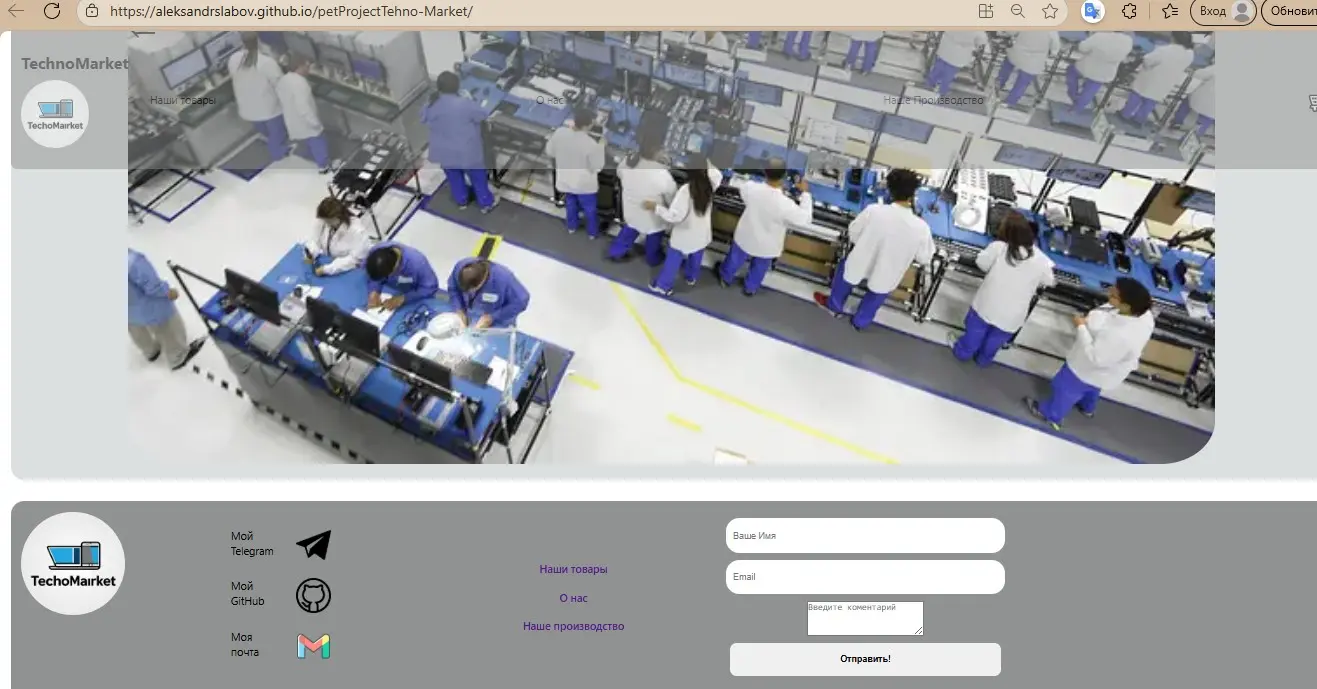Screen dimensions: 1317x689
Task: Click the large TechnoMarket footer logo
Action: click(73, 563)
